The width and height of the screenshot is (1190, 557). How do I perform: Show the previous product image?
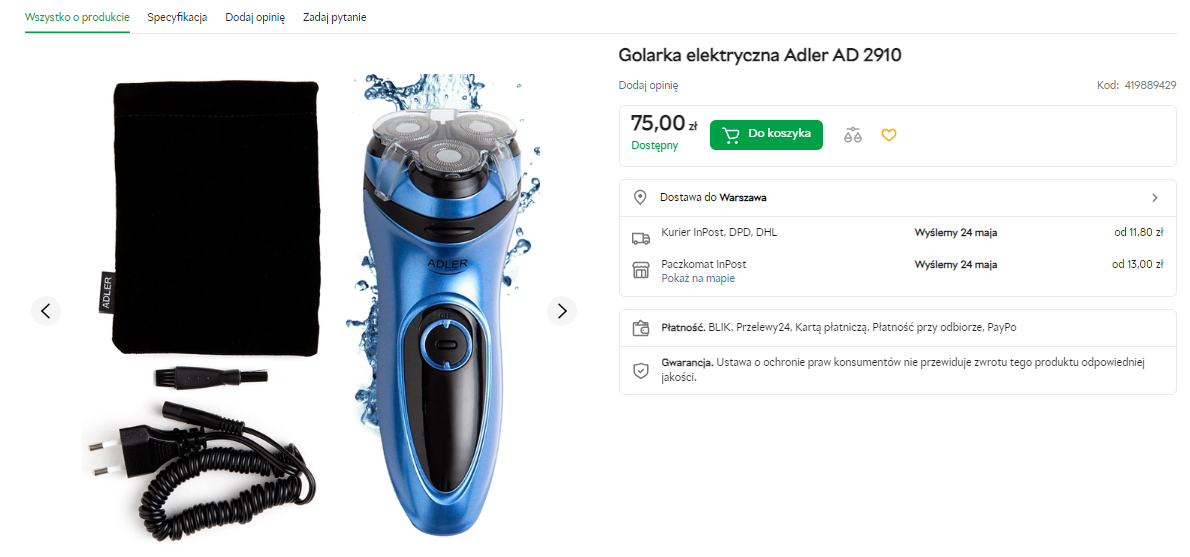click(45, 311)
